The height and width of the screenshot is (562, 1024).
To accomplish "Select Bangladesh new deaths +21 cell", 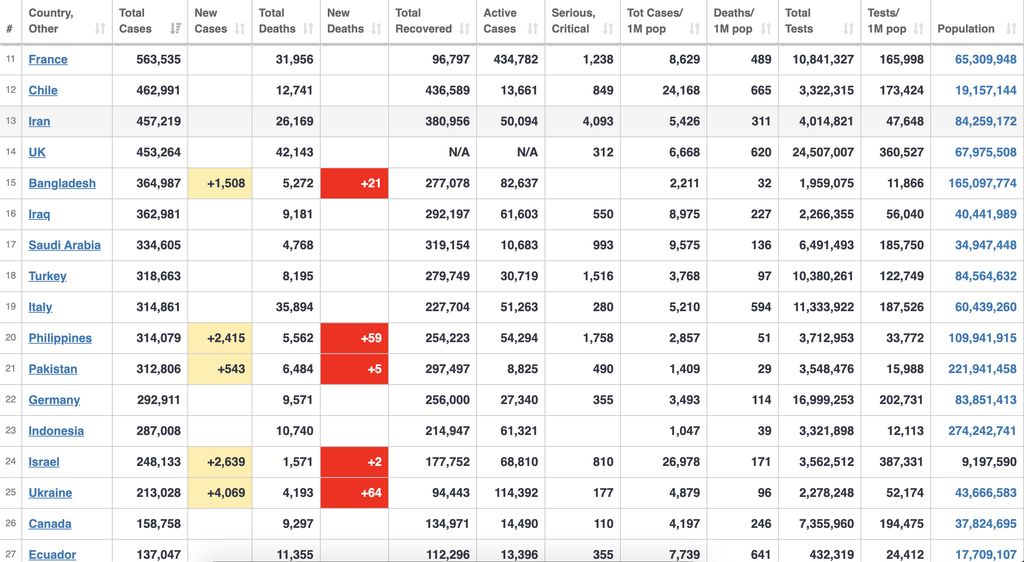I will (x=355, y=183).
